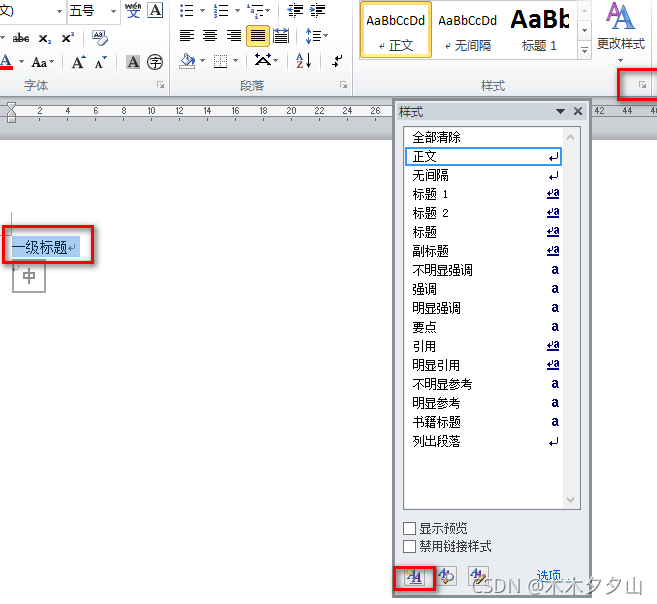Toggle Show/Hide paragraph marks

tap(337, 61)
